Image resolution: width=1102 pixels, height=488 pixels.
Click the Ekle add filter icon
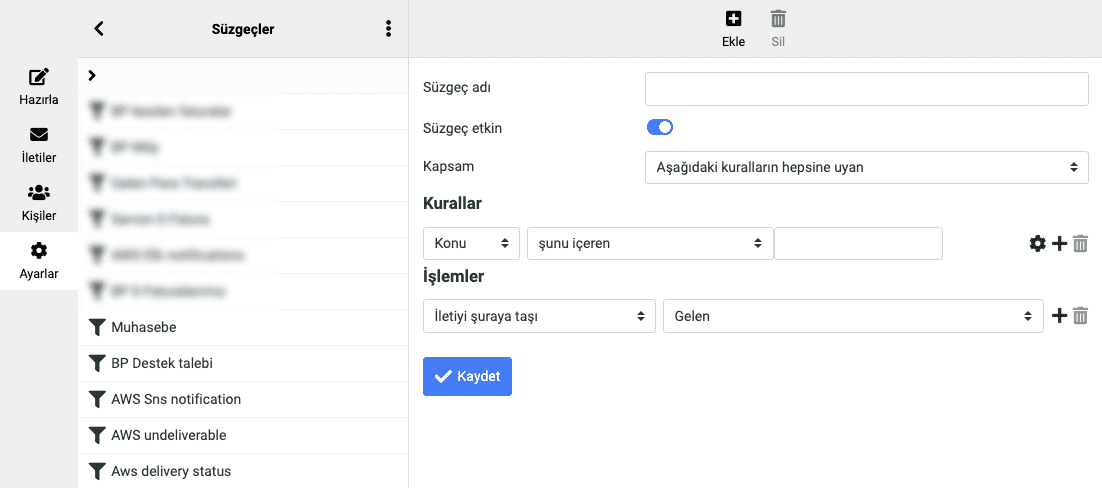click(x=733, y=19)
